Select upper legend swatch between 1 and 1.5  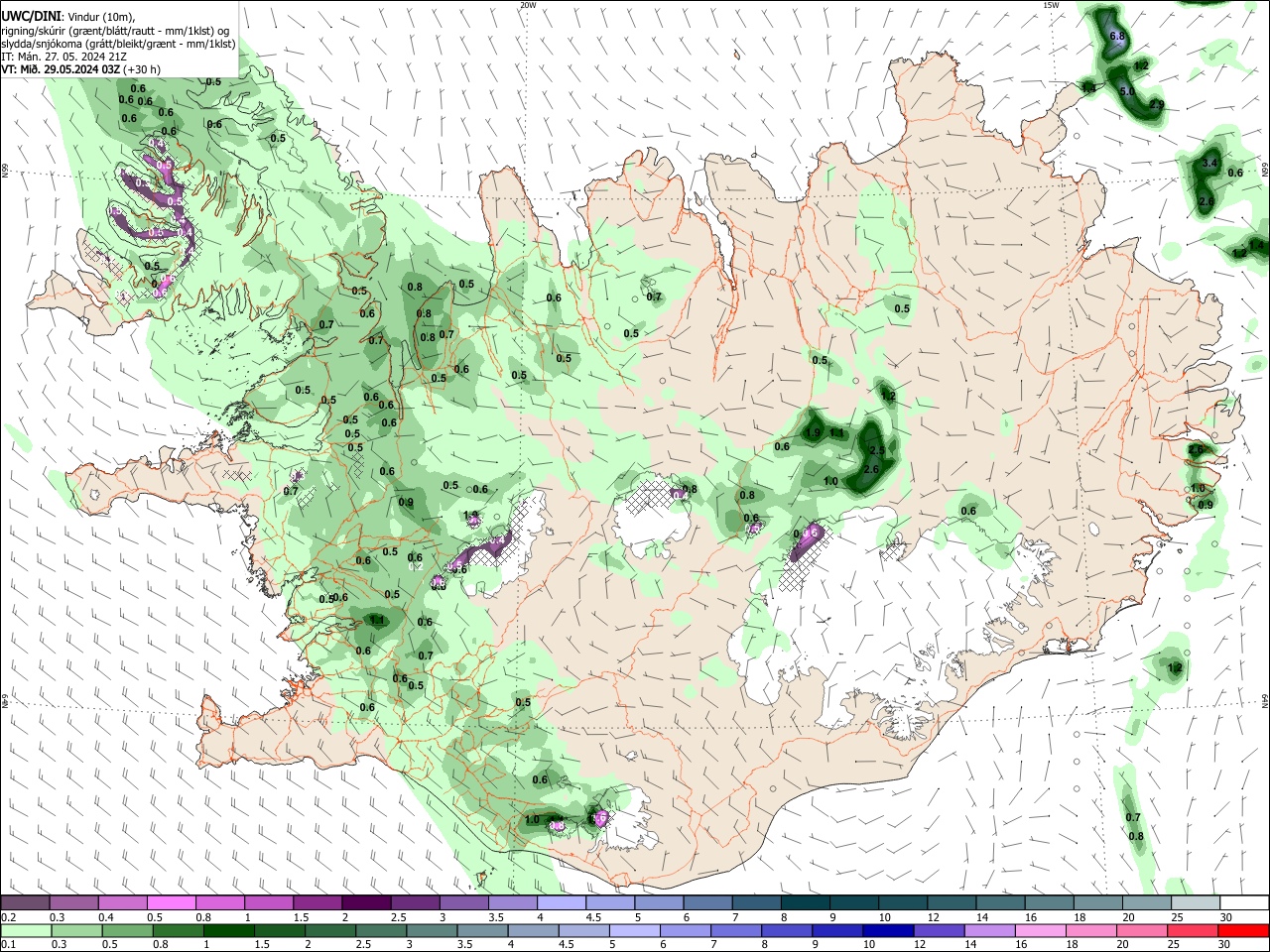tap(268, 903)
